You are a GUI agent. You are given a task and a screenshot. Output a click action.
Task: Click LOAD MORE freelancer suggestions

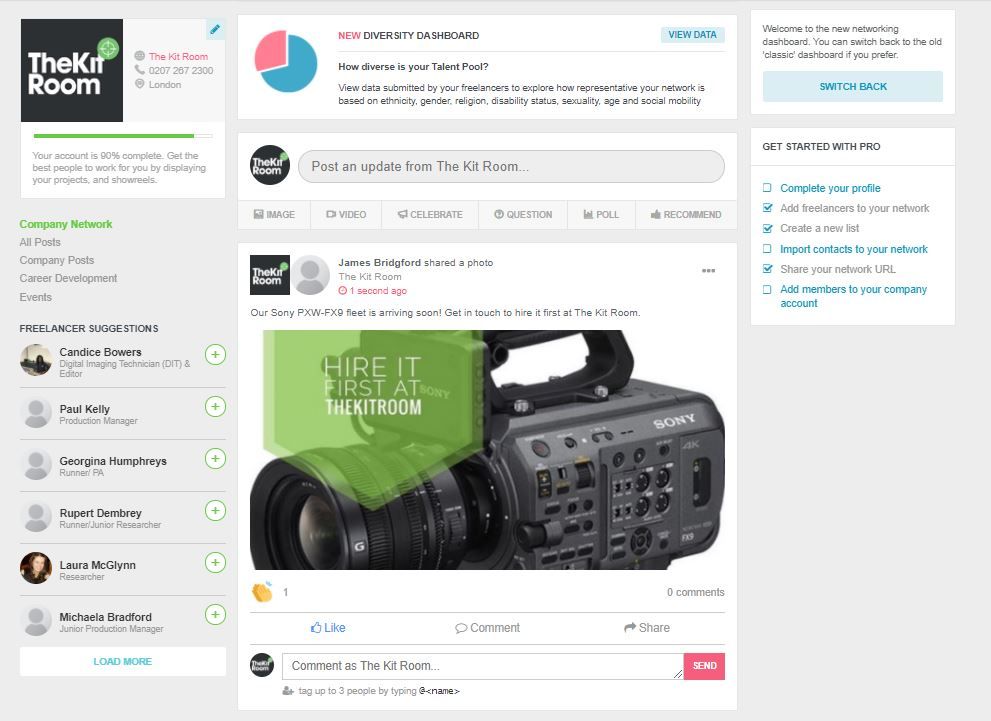[123, 662]
